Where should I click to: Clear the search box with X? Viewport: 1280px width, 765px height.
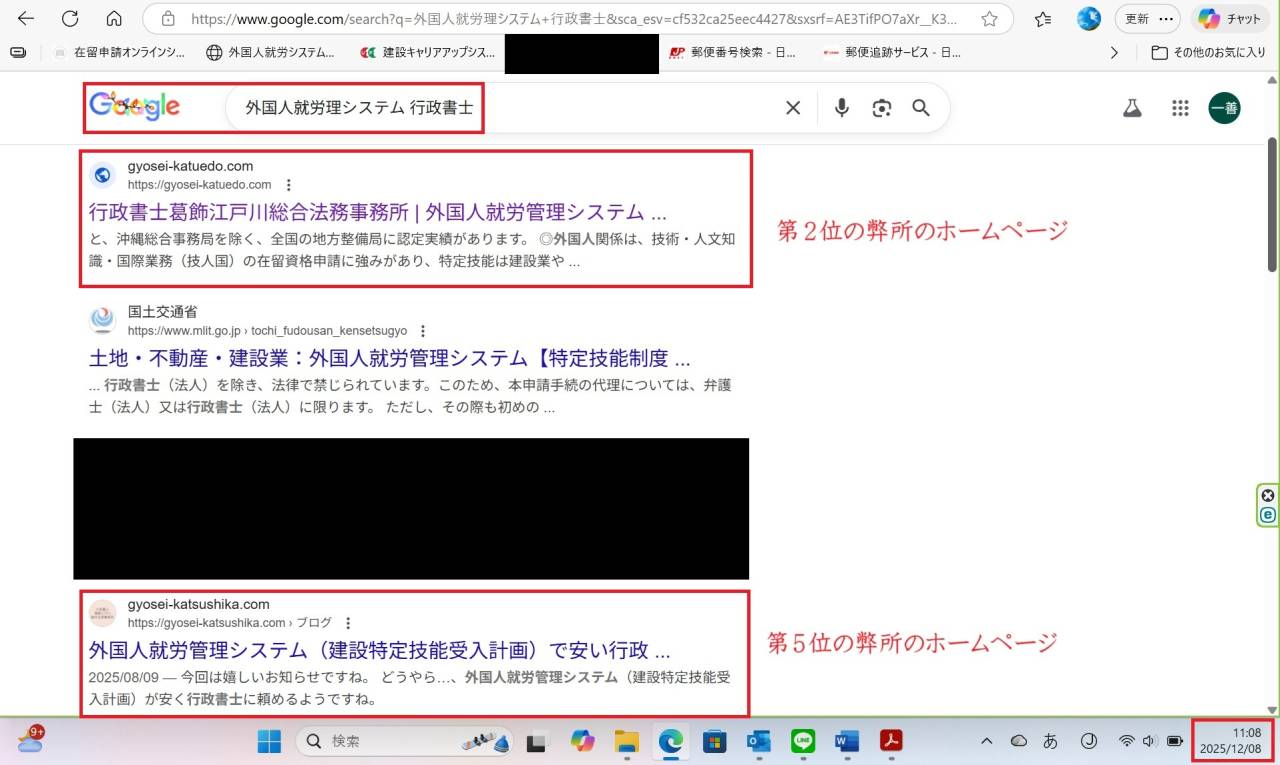pyautogui.click(x=793, y=108)
